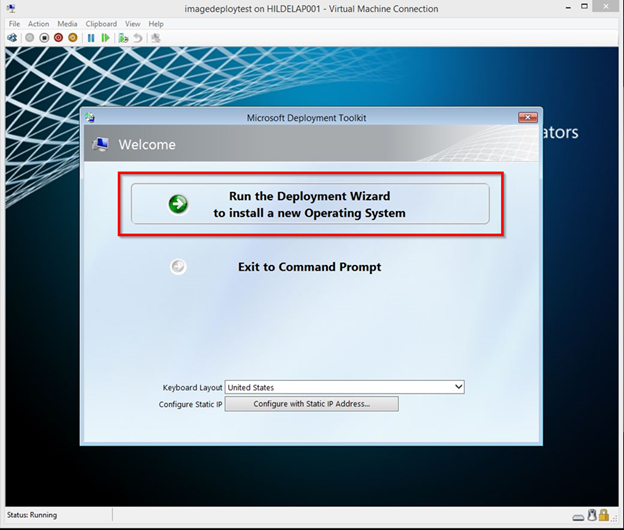The image size is (624, 530).
Task: Click the Ctrl+Alt+Delete toolbar icon
Action: click(12, 38)
